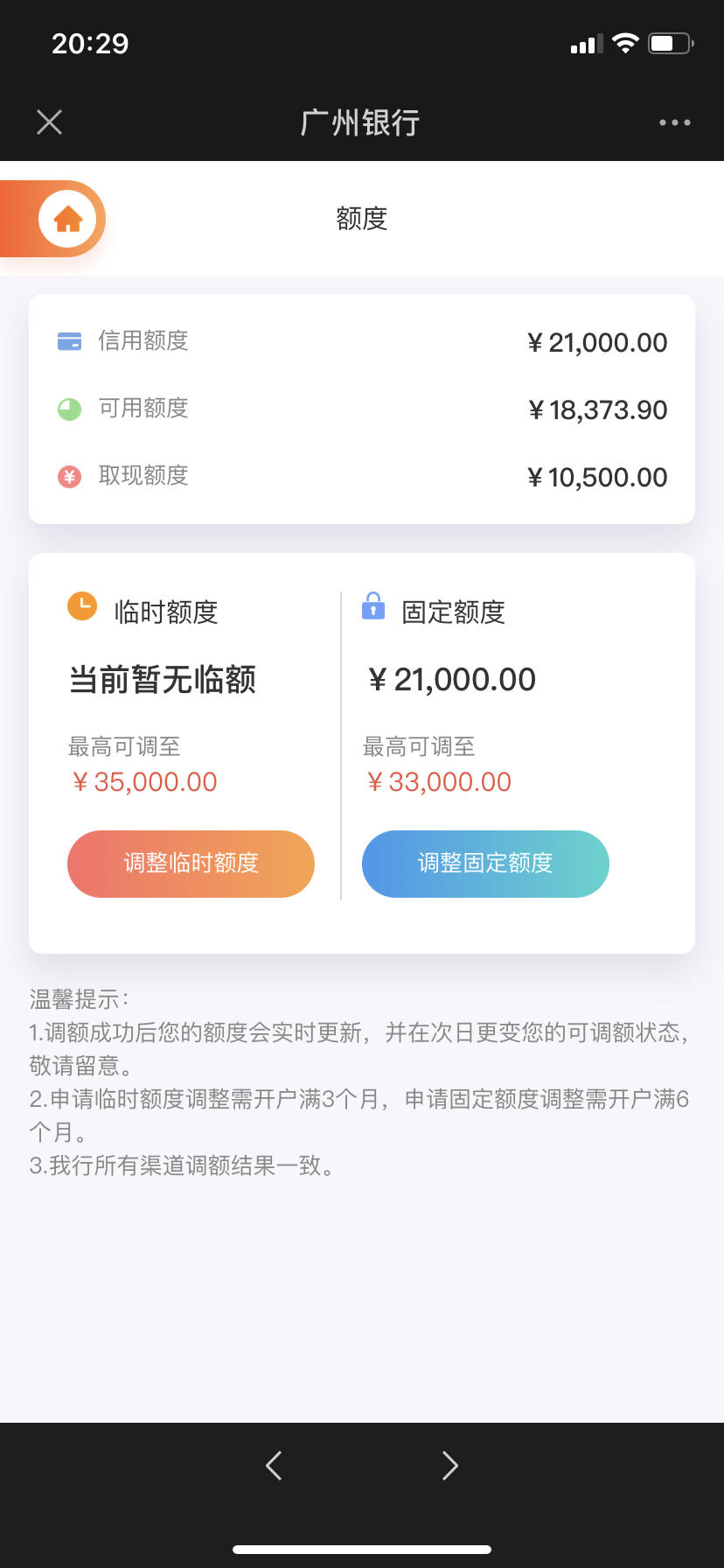724x1568 pixels.
Task: Go forward with the right chevron
Action: click(x=450, y=1465)
